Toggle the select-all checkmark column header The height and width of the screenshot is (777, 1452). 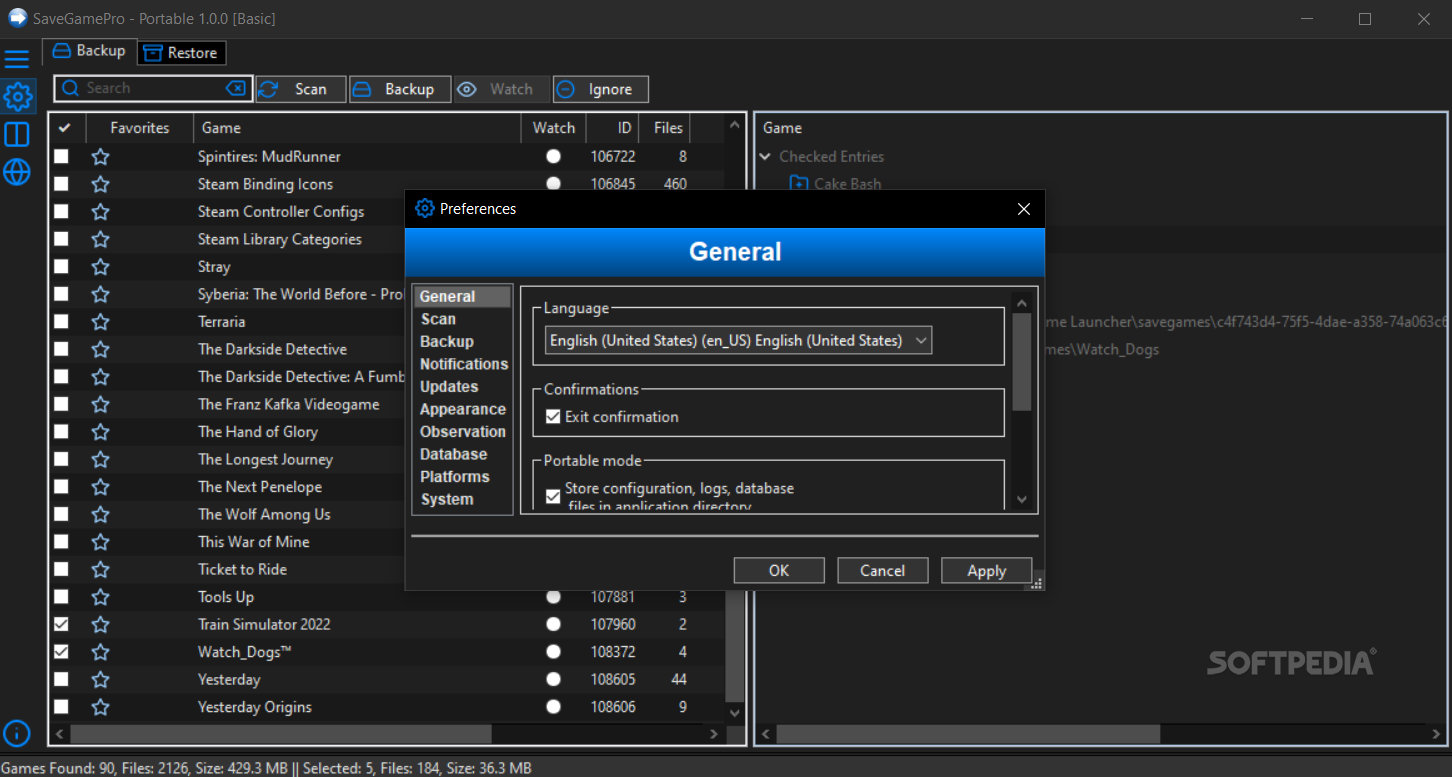65,128
